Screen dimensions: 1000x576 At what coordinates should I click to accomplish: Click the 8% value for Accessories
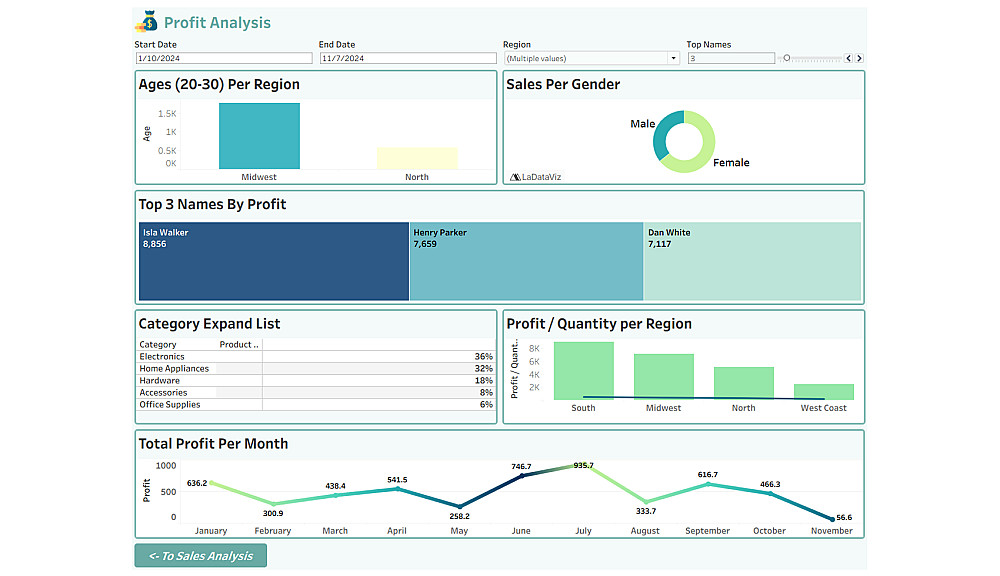[x=486, y=393]
